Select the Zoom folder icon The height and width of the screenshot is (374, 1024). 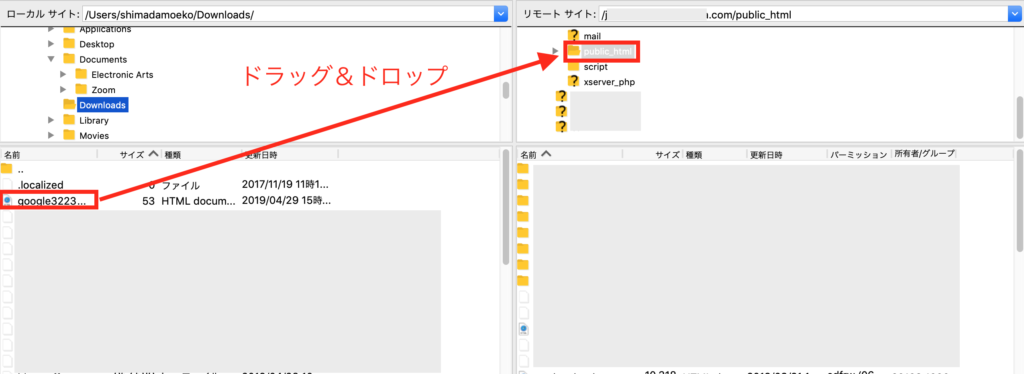click(x=81, y=89)
